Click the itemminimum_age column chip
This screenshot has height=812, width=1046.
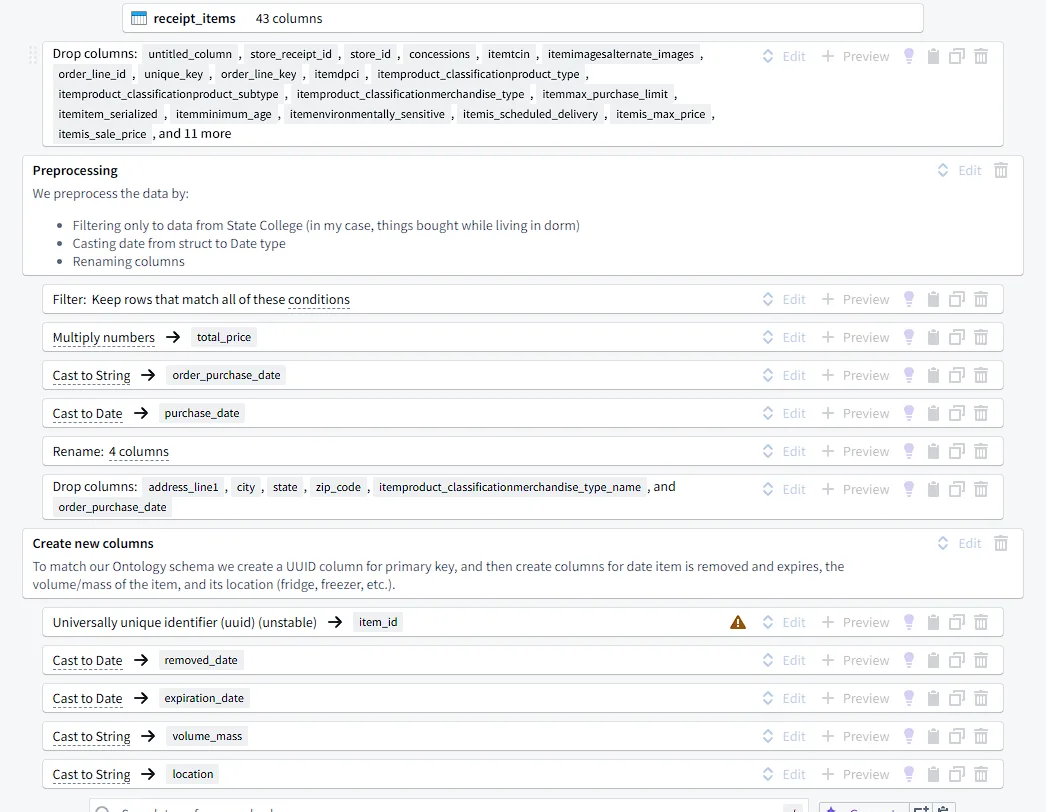coord(223,114)
